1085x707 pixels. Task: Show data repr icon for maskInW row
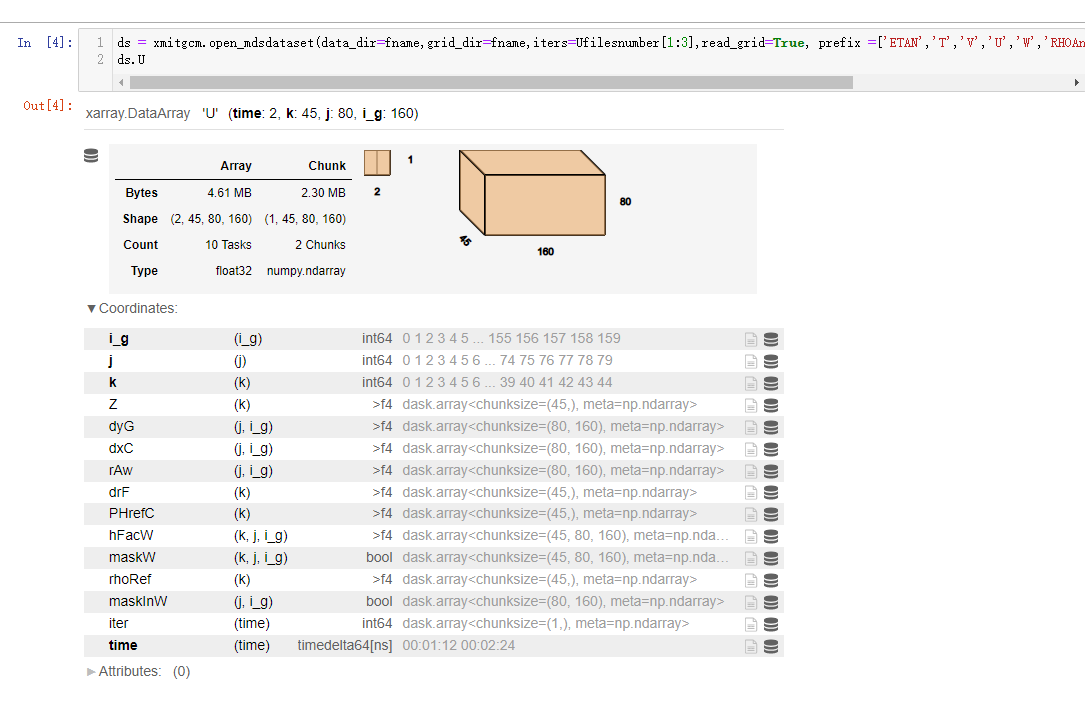click(771, 603)
